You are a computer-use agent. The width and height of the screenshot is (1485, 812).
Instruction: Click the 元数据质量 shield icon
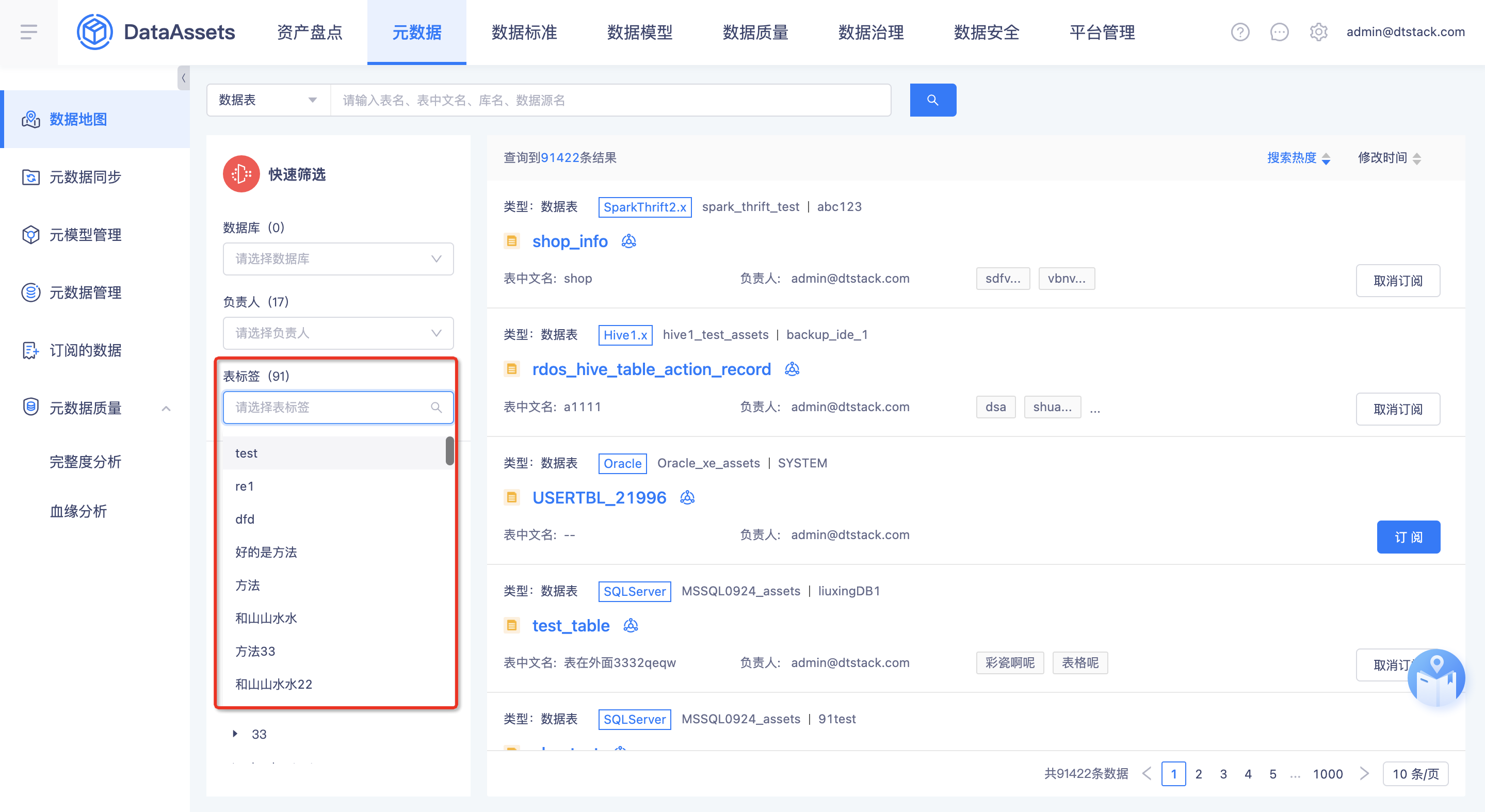(30, 407)
